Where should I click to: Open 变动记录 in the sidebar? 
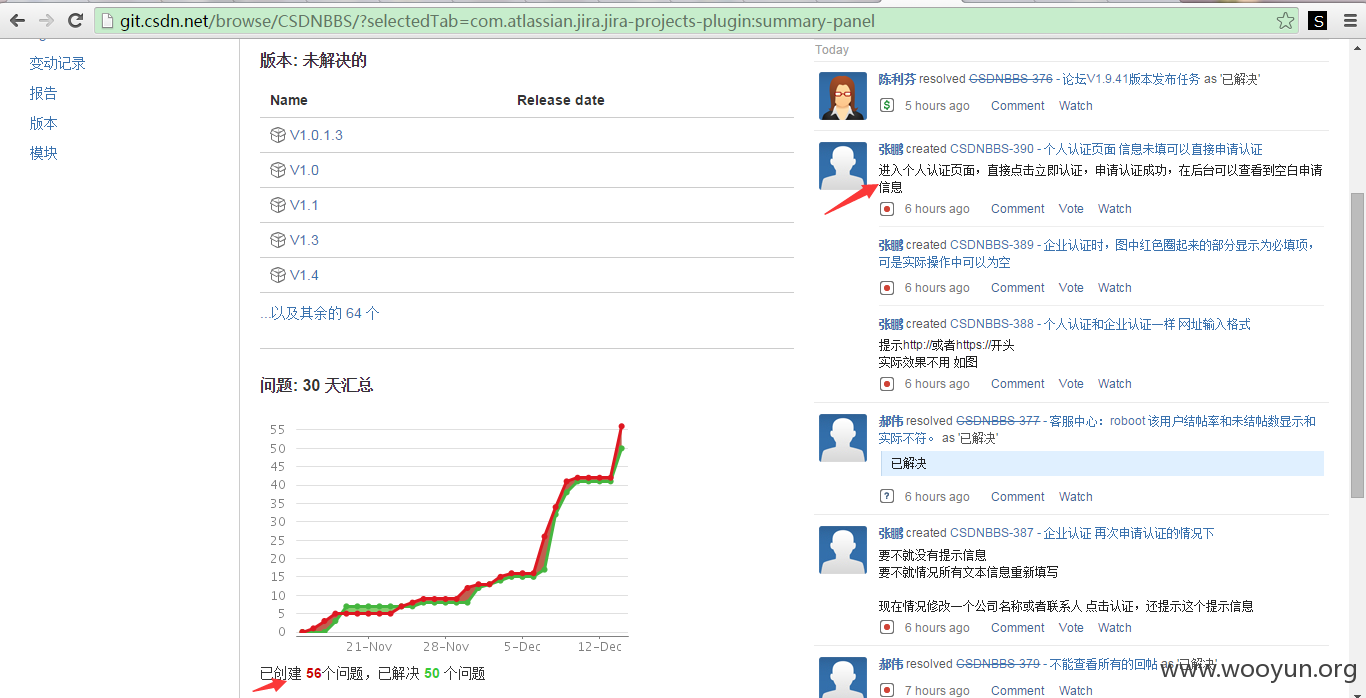click(x=58, y=63)
